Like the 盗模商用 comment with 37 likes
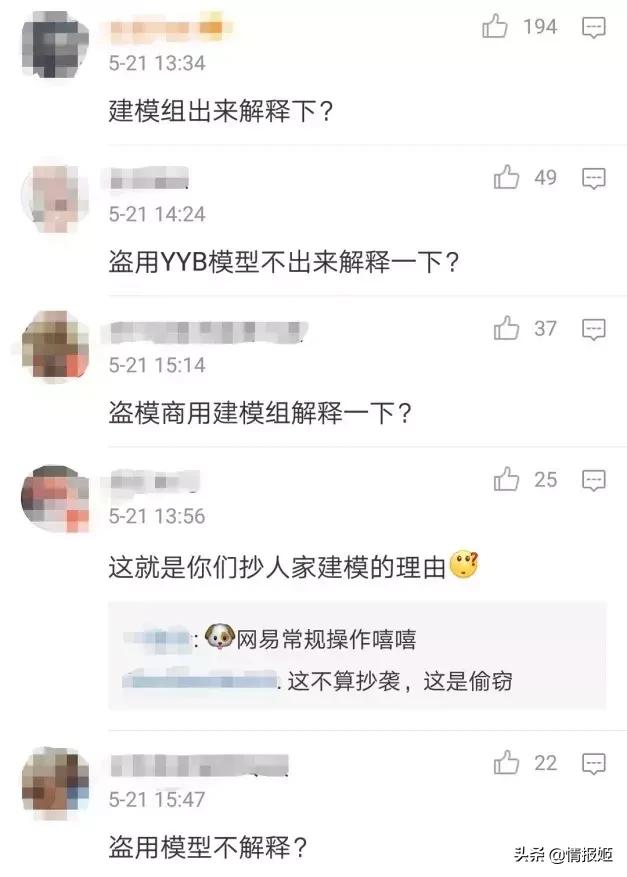The height and width of the screenshot is (877, 627). (x=506, y=328)
